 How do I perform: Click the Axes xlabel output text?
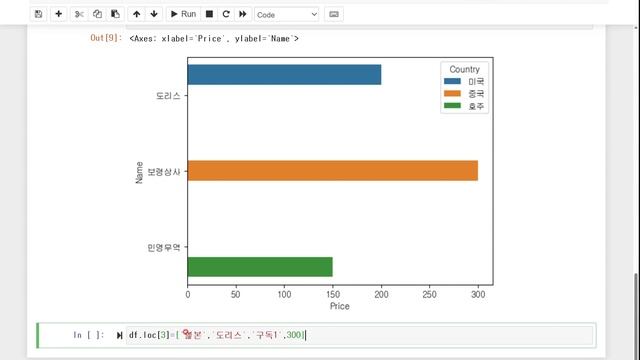coord(214,38)
